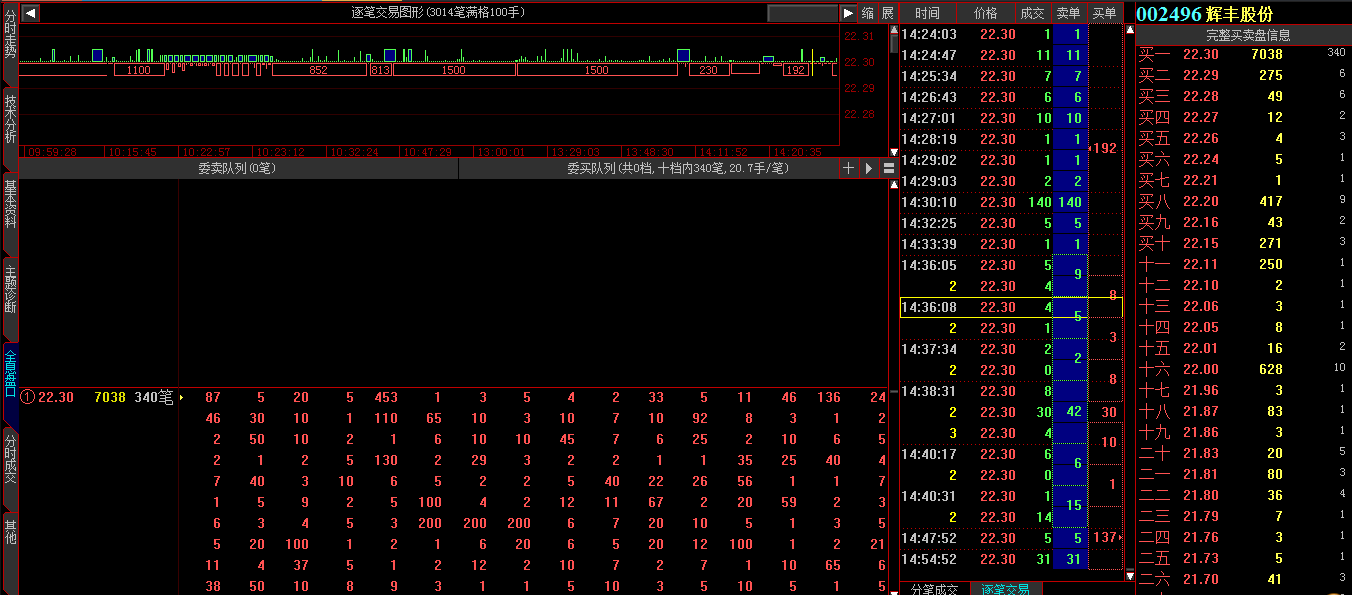Click the plus icon beside 委买队列 header

[848, 168]
